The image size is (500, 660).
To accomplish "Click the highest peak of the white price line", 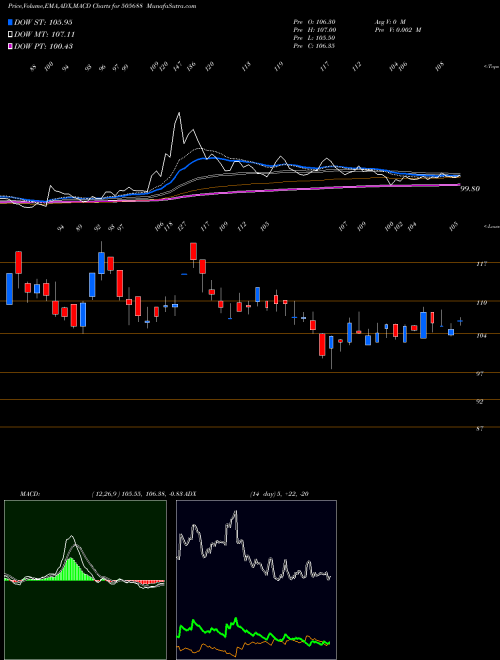I will (x=179, y=113).
